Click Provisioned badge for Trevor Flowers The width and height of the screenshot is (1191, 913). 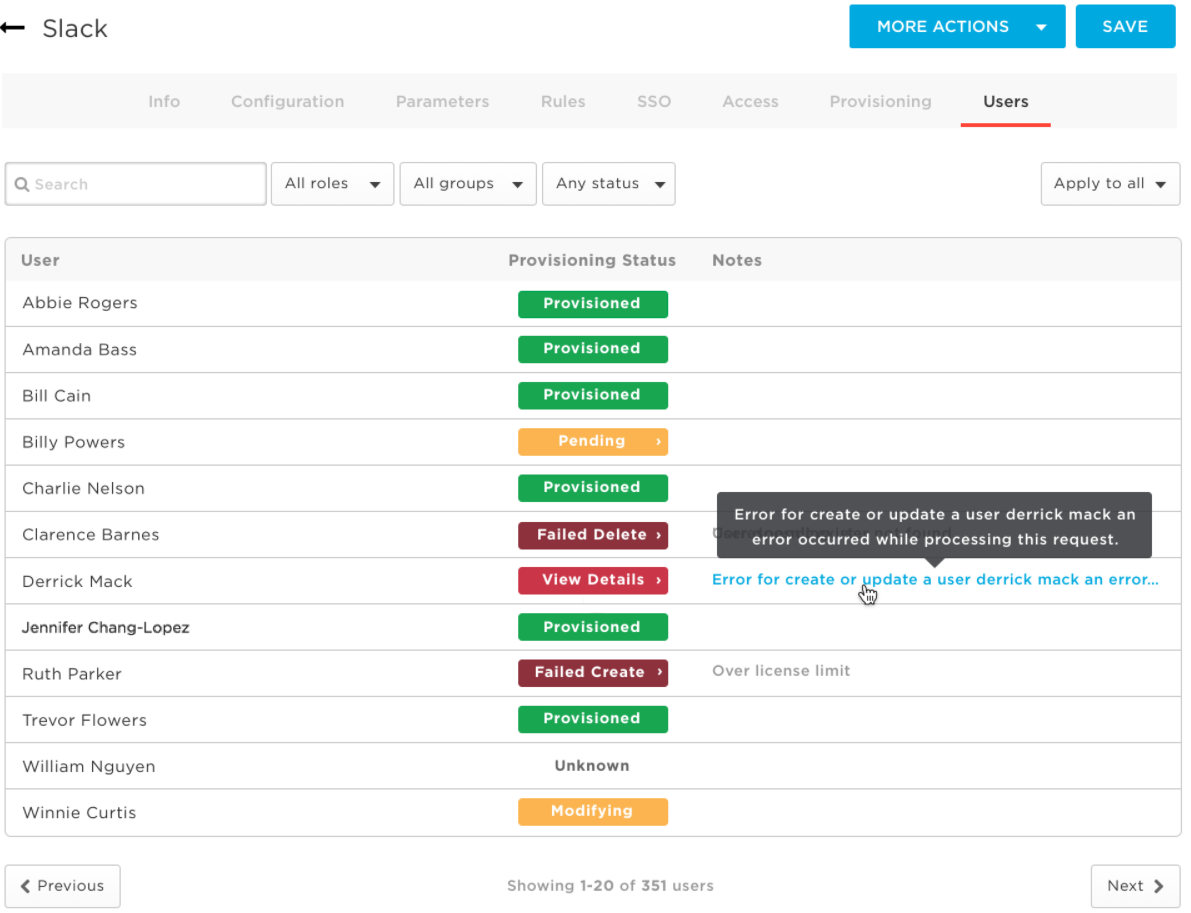(592, 719)
